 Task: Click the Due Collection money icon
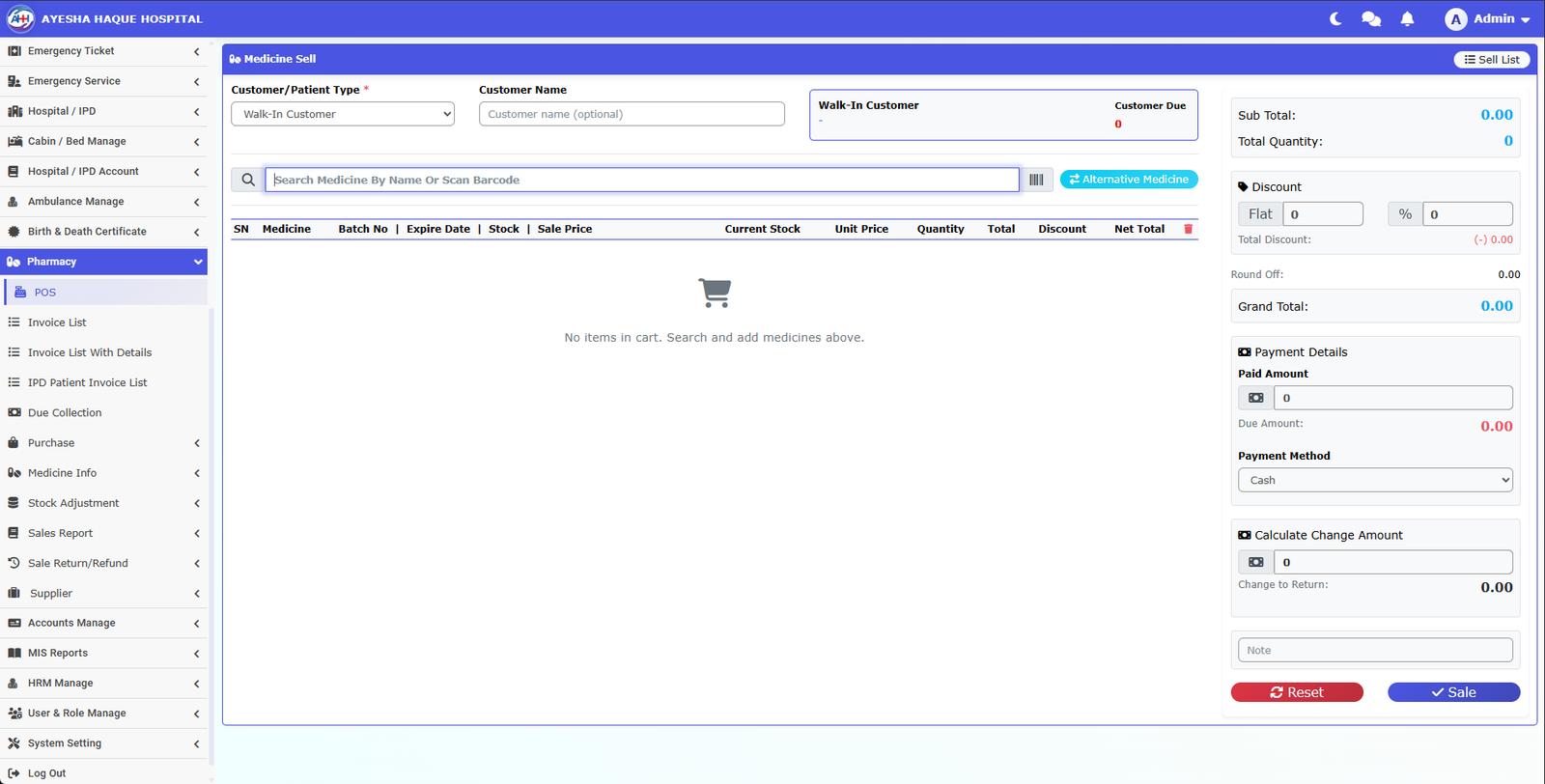[x=14, y=412]
